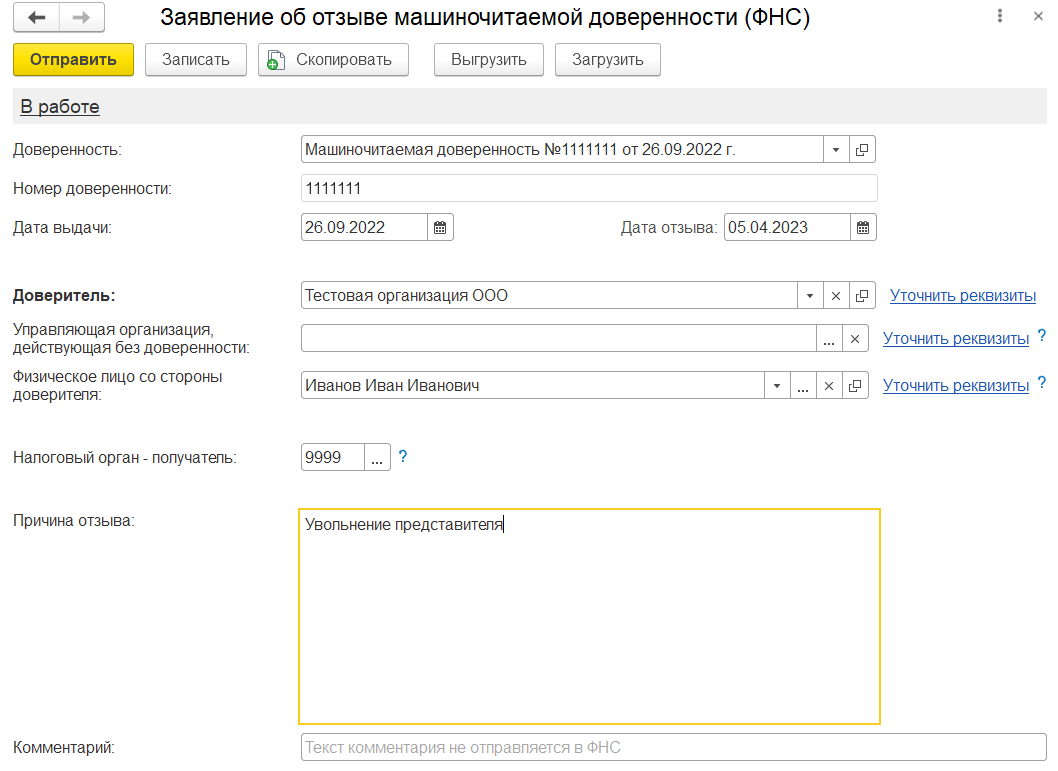Clear the Управляющая организация field
Viewport: 1058px width, 771px height.
[855, 338]
